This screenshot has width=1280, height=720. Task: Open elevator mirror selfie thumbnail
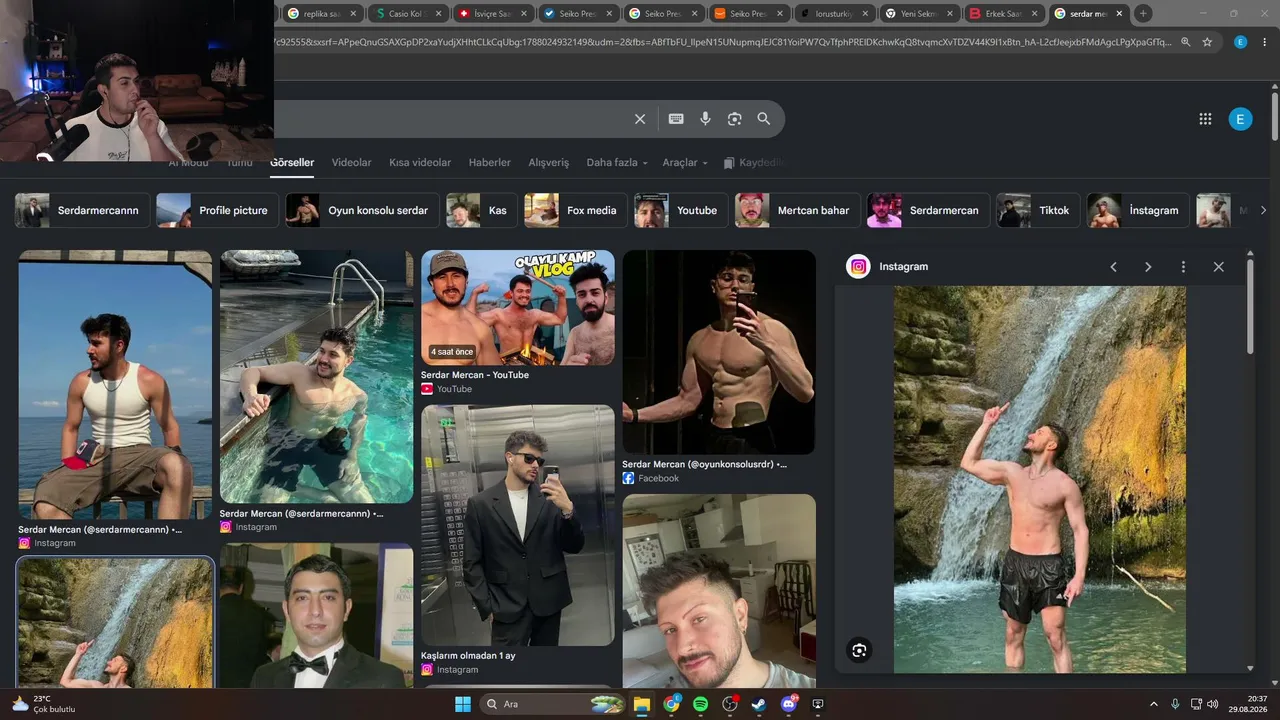(518, 525)
